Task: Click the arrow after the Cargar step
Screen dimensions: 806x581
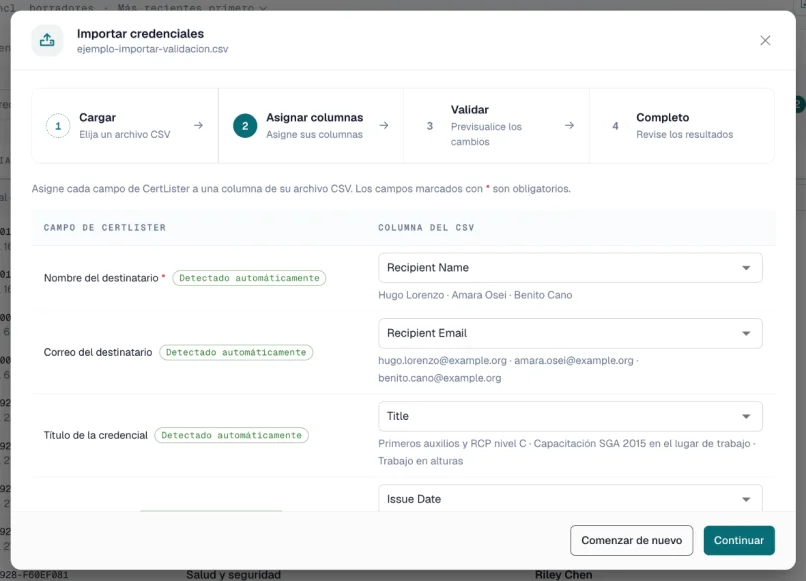Action: tap(198, 125)
